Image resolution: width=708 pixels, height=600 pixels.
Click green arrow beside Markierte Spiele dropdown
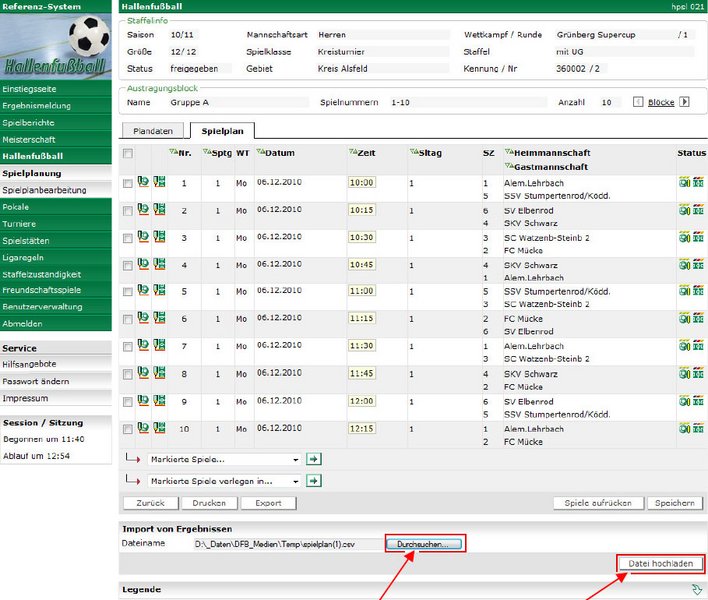pos(313,459)
